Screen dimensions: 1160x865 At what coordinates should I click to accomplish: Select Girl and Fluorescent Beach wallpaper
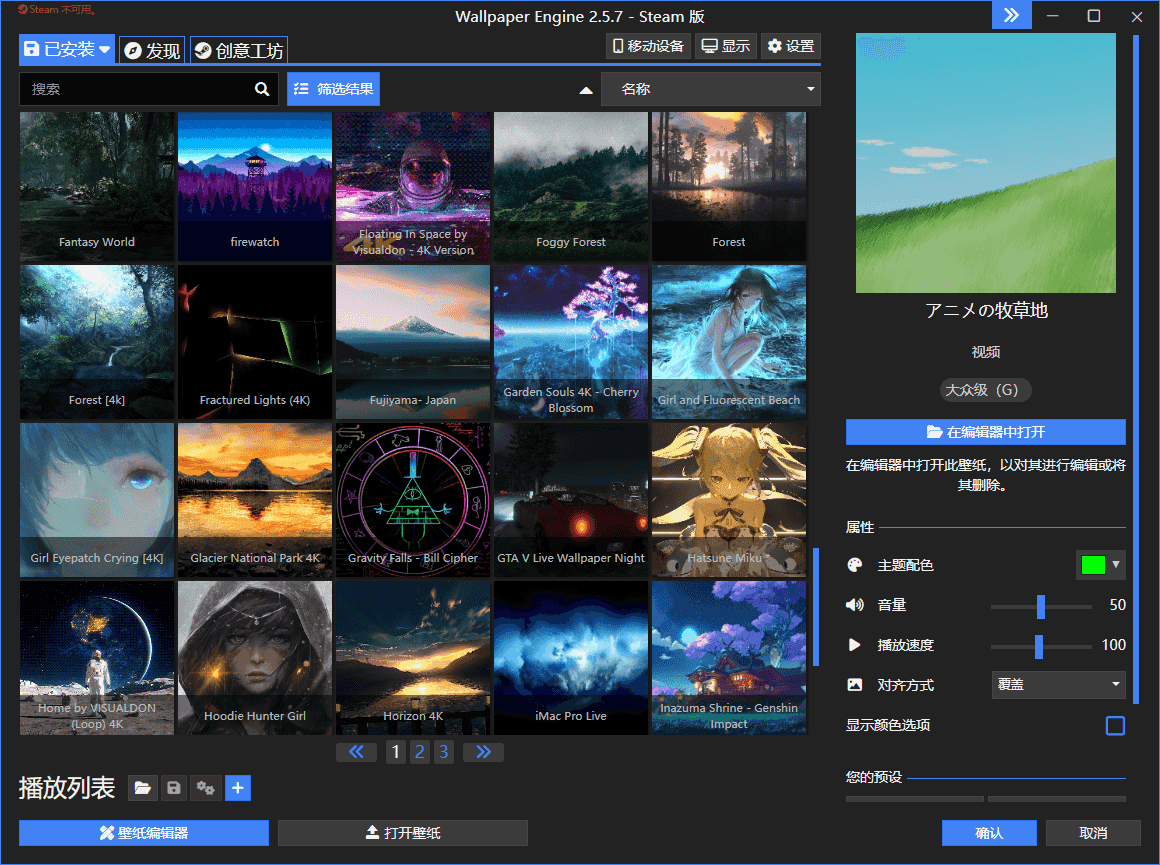(x=729, y=343)
